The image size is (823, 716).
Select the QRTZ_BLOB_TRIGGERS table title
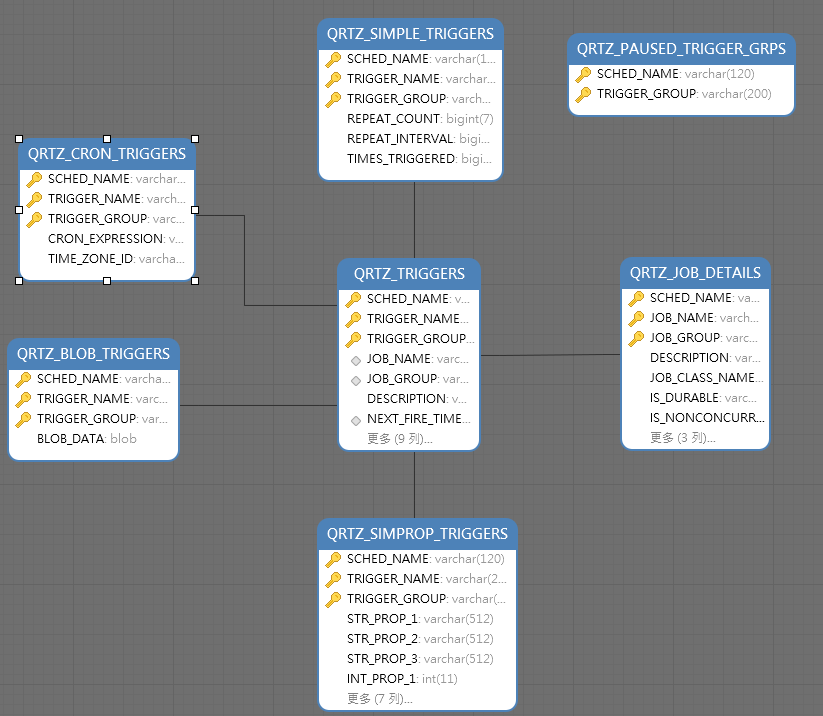click(93, 354)
